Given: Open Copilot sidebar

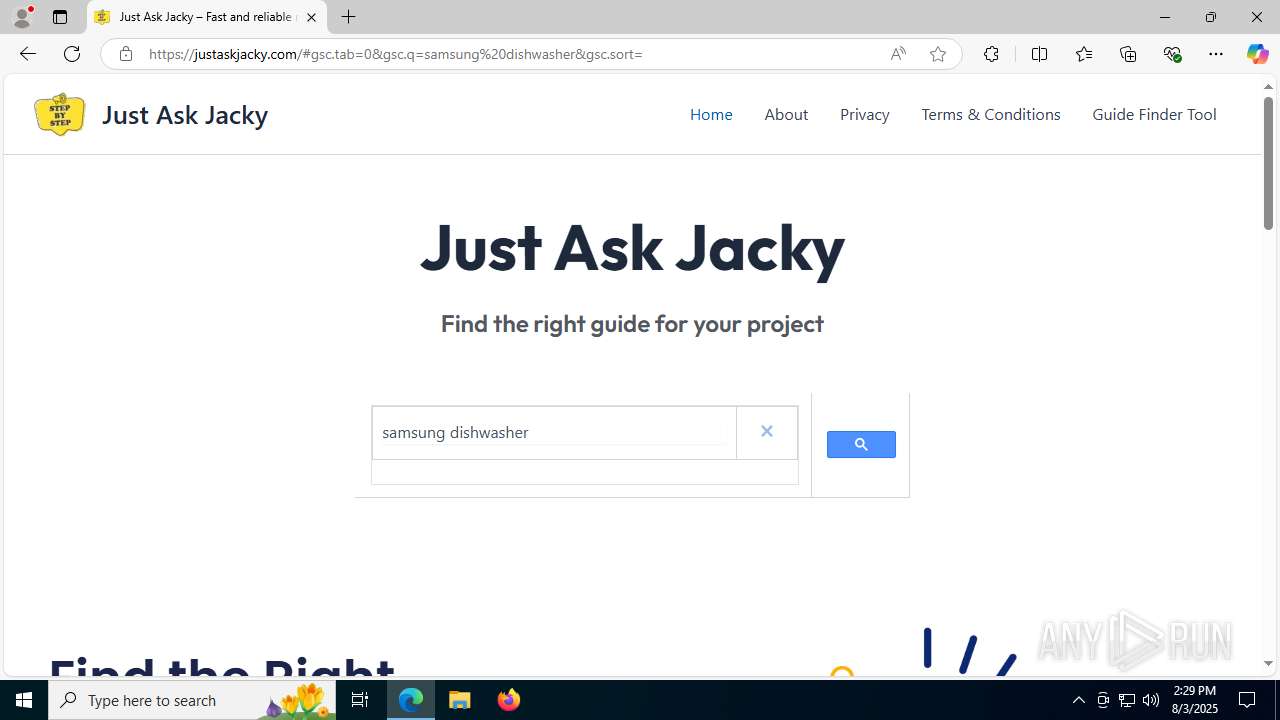Looking at the screenshot, I should click(x=1257, y=54).
